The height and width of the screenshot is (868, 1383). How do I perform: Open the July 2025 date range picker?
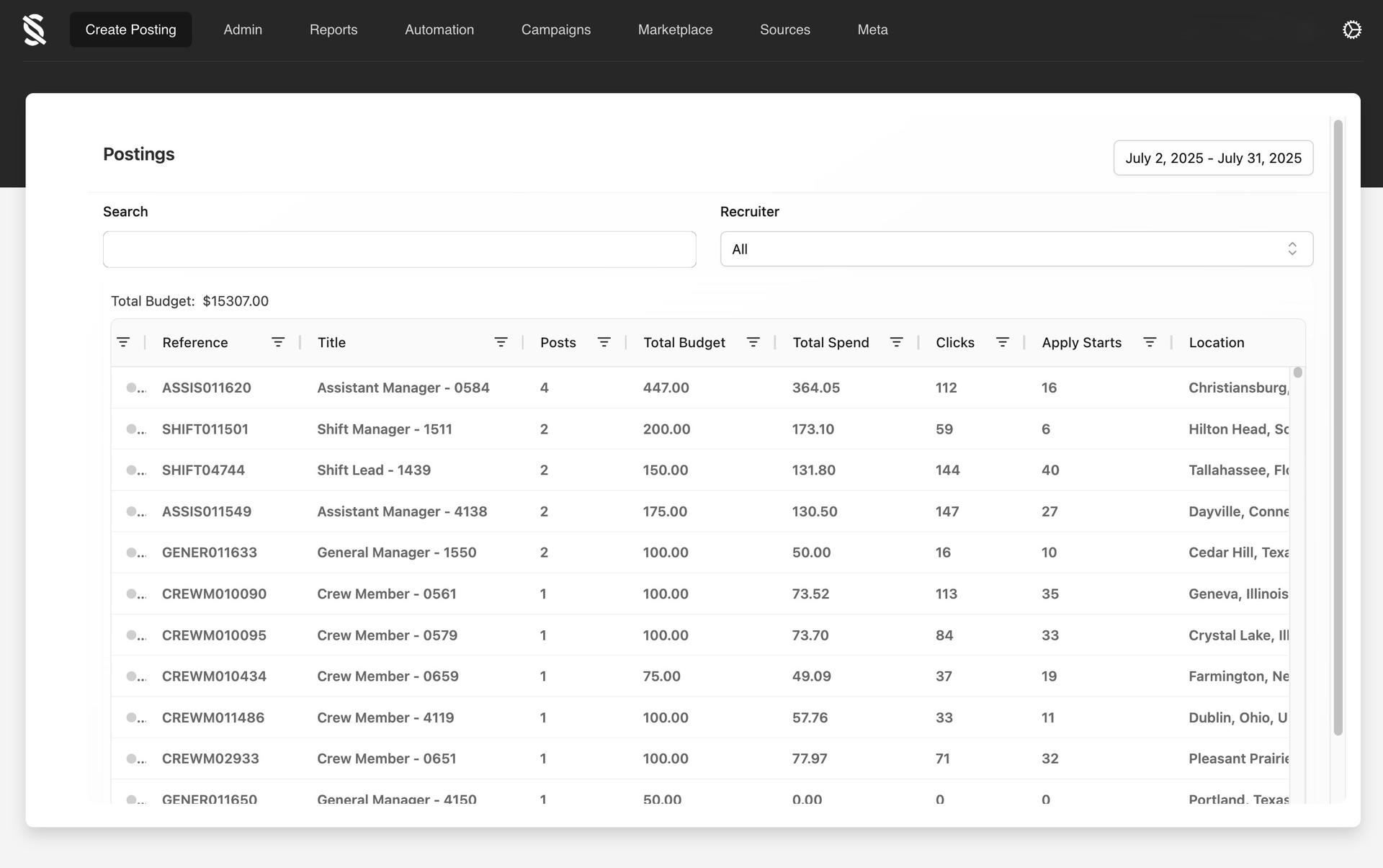1213,158
